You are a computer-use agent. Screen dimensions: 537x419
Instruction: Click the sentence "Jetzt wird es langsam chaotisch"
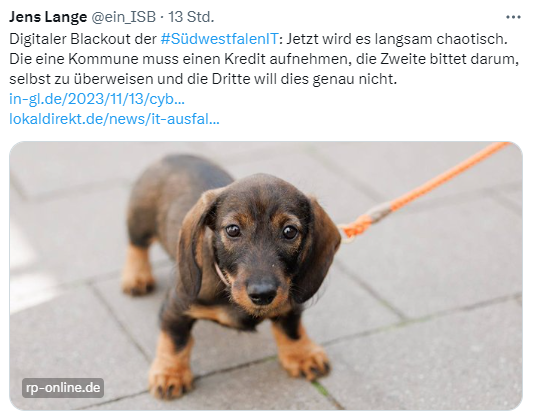tap(395, 39)
